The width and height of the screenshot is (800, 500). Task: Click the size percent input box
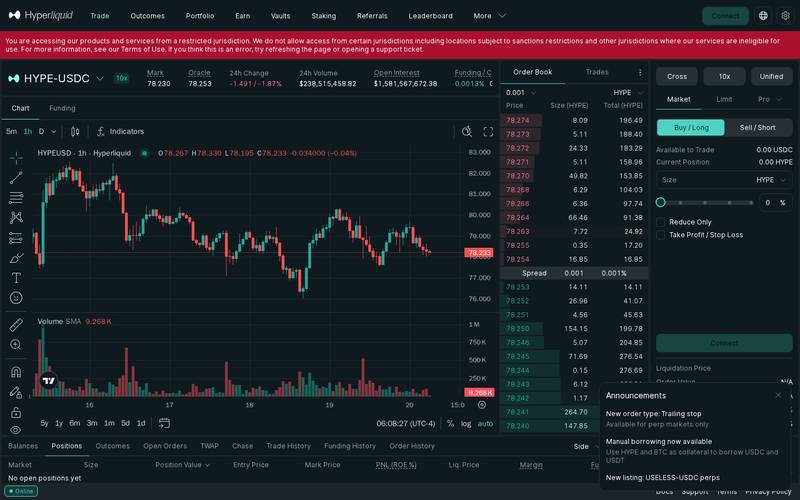pos(776,203)
